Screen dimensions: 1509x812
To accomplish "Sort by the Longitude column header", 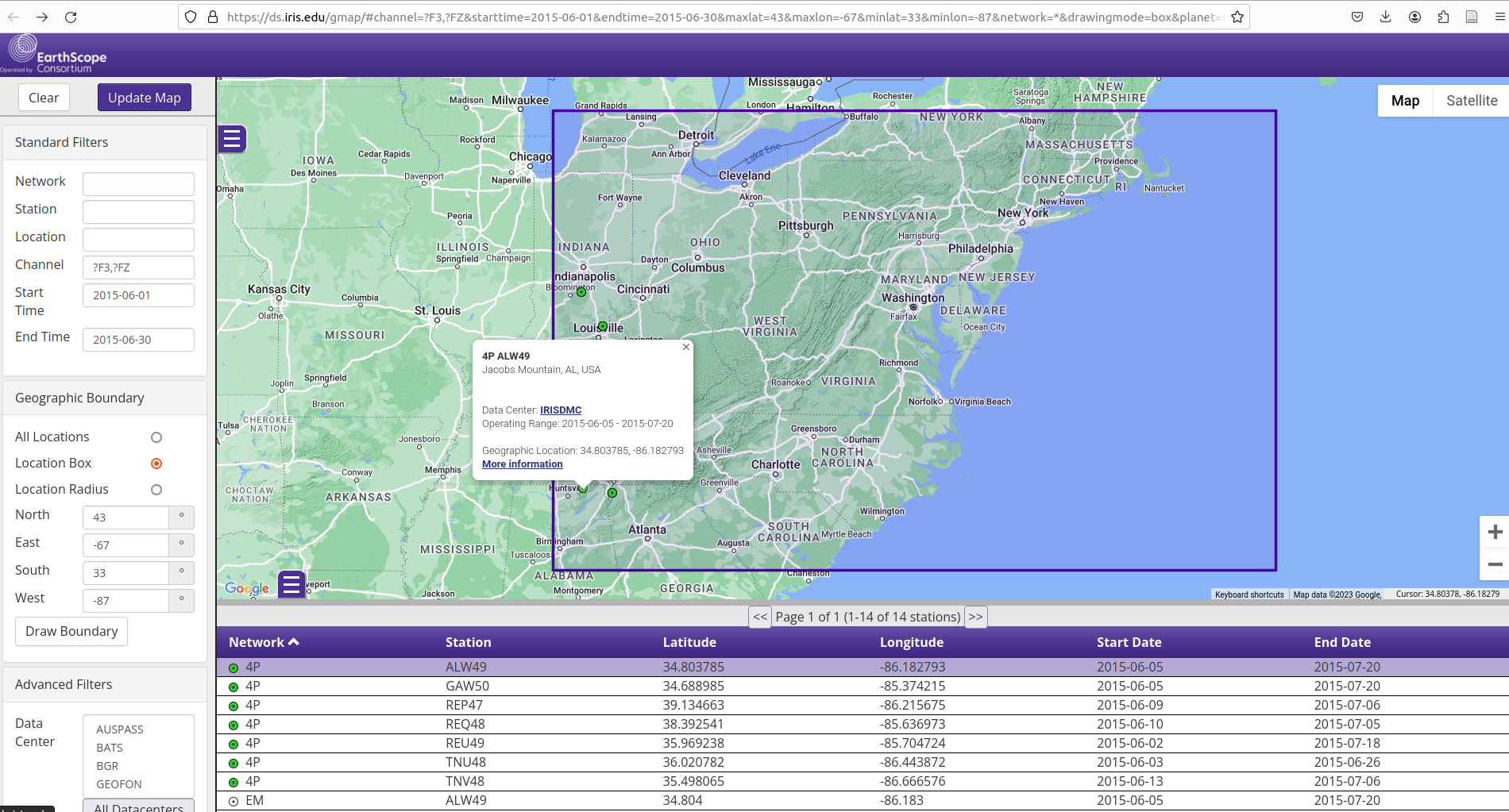I will [912, 642].
